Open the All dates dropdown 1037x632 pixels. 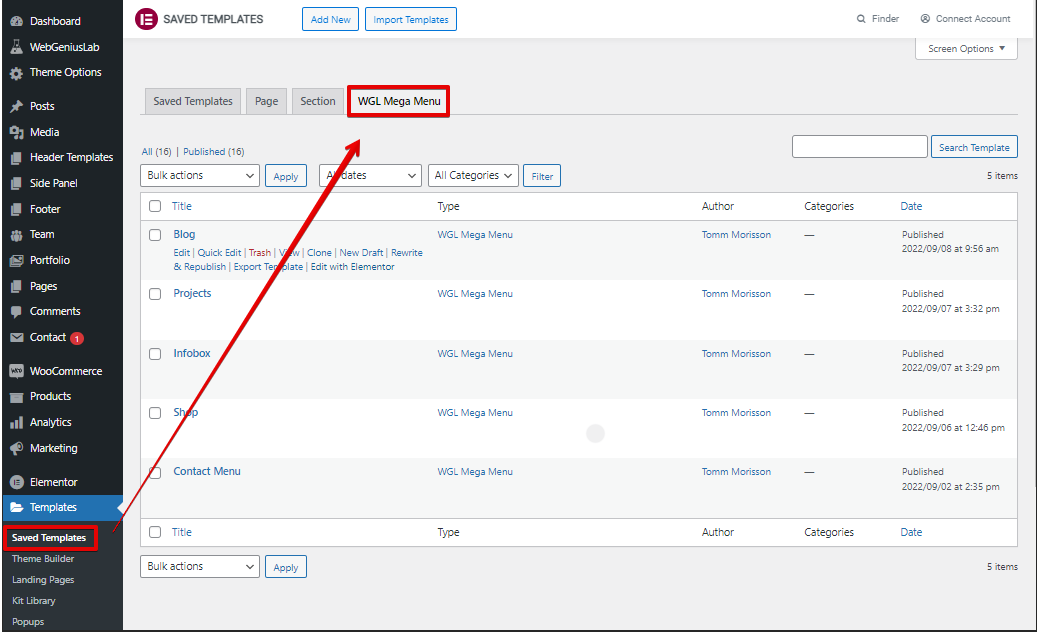tap(370, 175)
